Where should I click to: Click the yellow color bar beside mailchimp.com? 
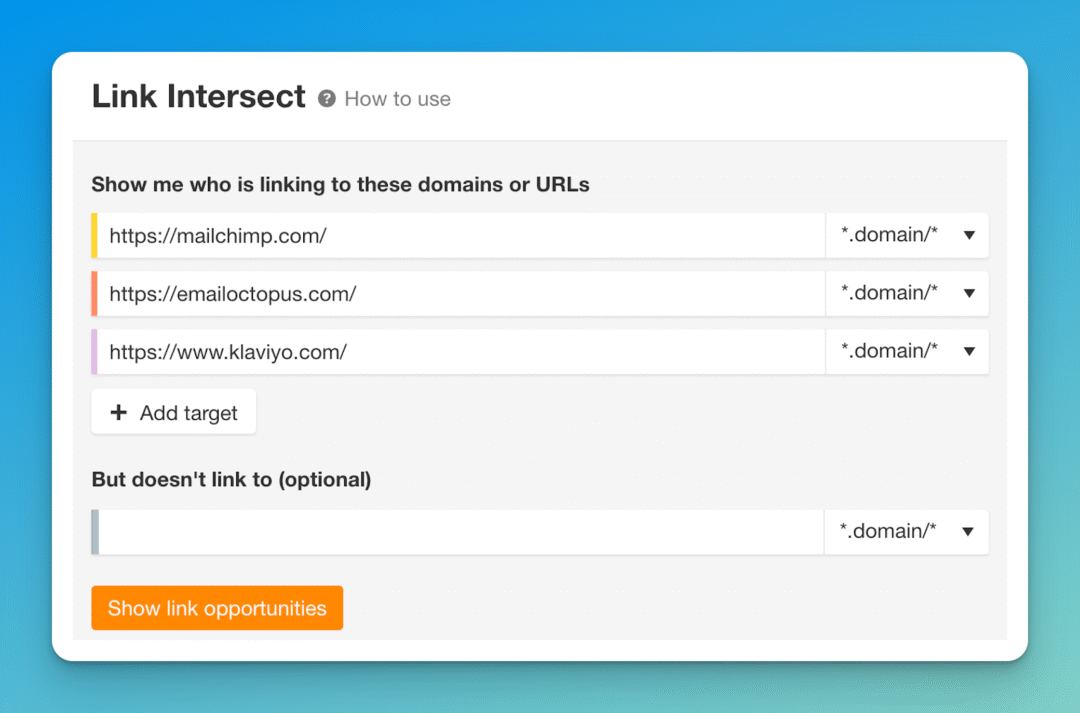[94, 235]
